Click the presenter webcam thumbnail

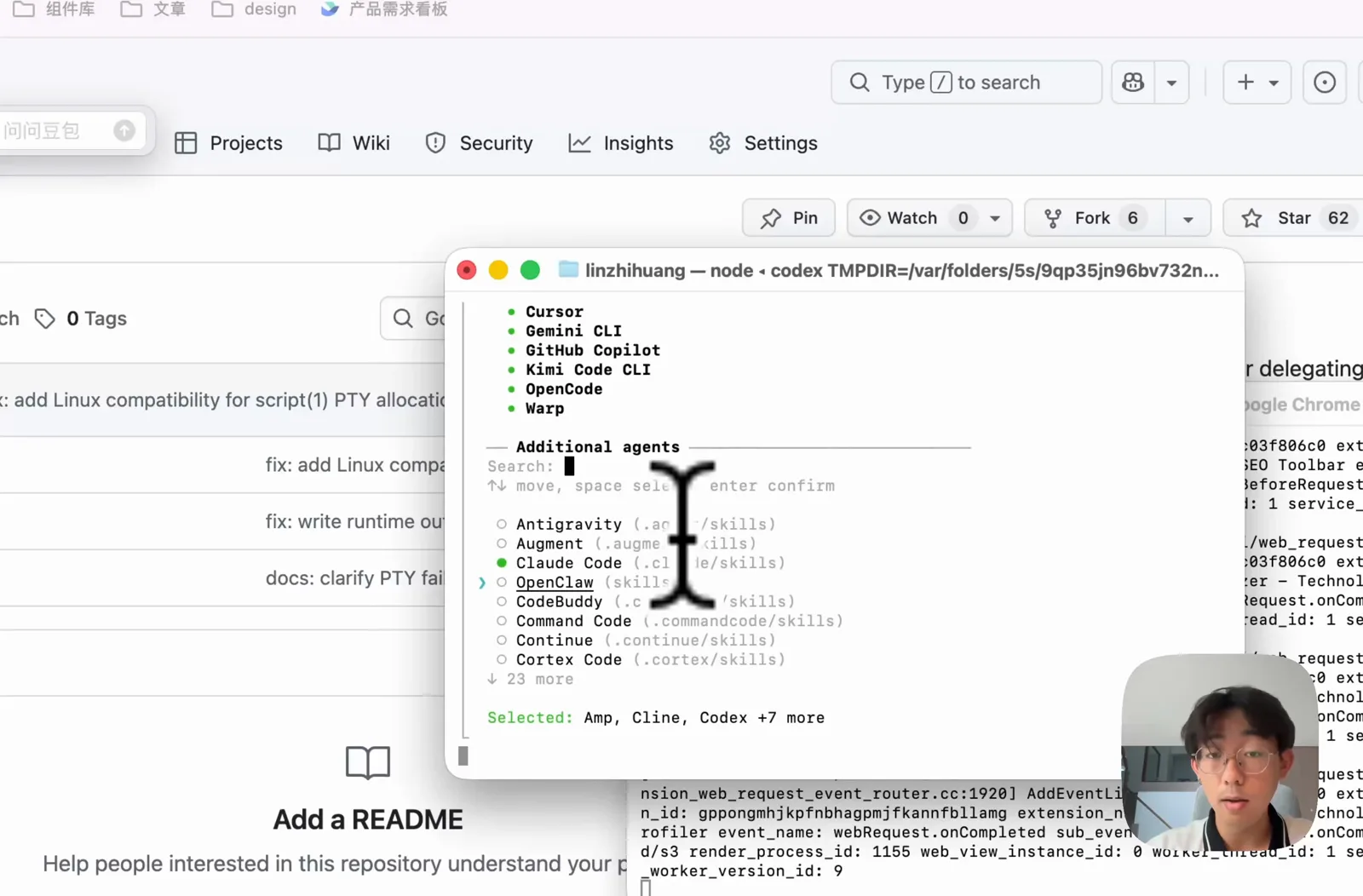click(x=1219, y=752)
